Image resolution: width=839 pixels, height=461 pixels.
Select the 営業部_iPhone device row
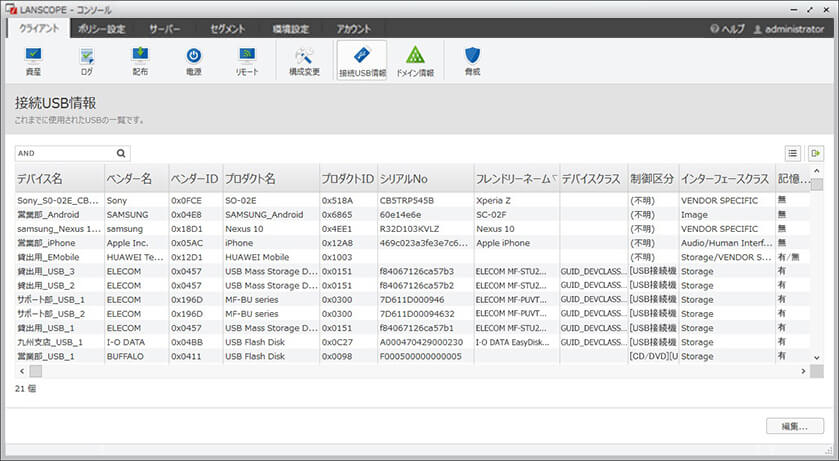tap(412, 243)
